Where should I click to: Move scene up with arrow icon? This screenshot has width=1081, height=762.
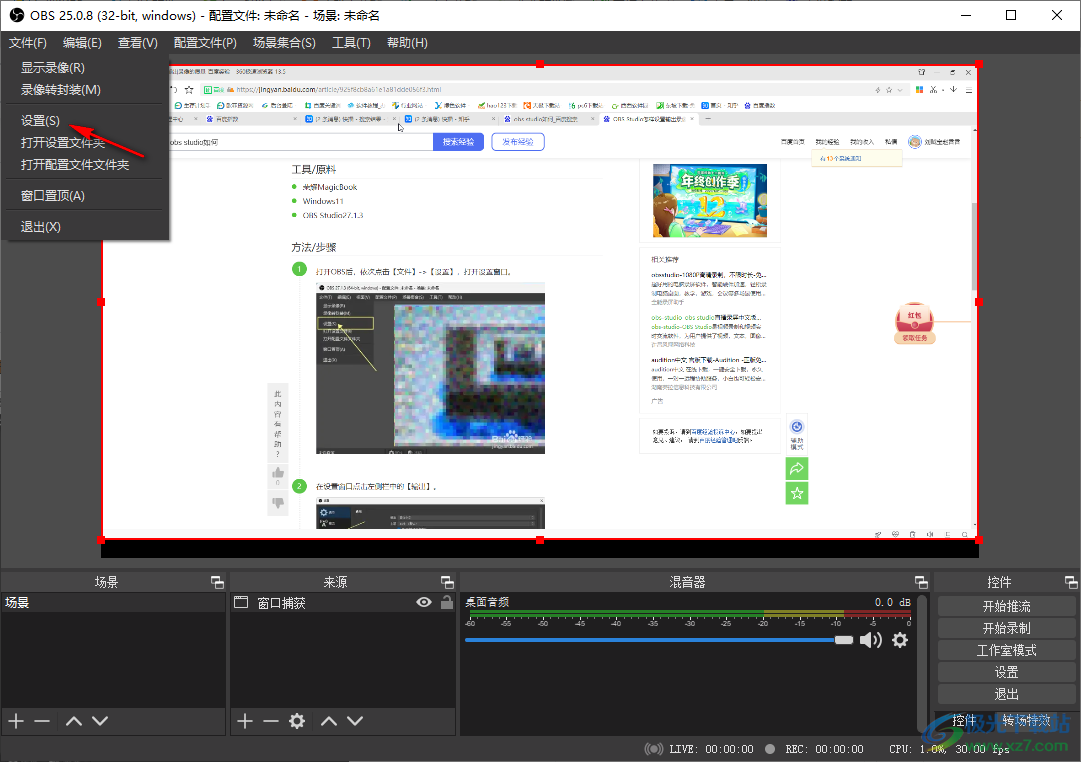(74, 721)
